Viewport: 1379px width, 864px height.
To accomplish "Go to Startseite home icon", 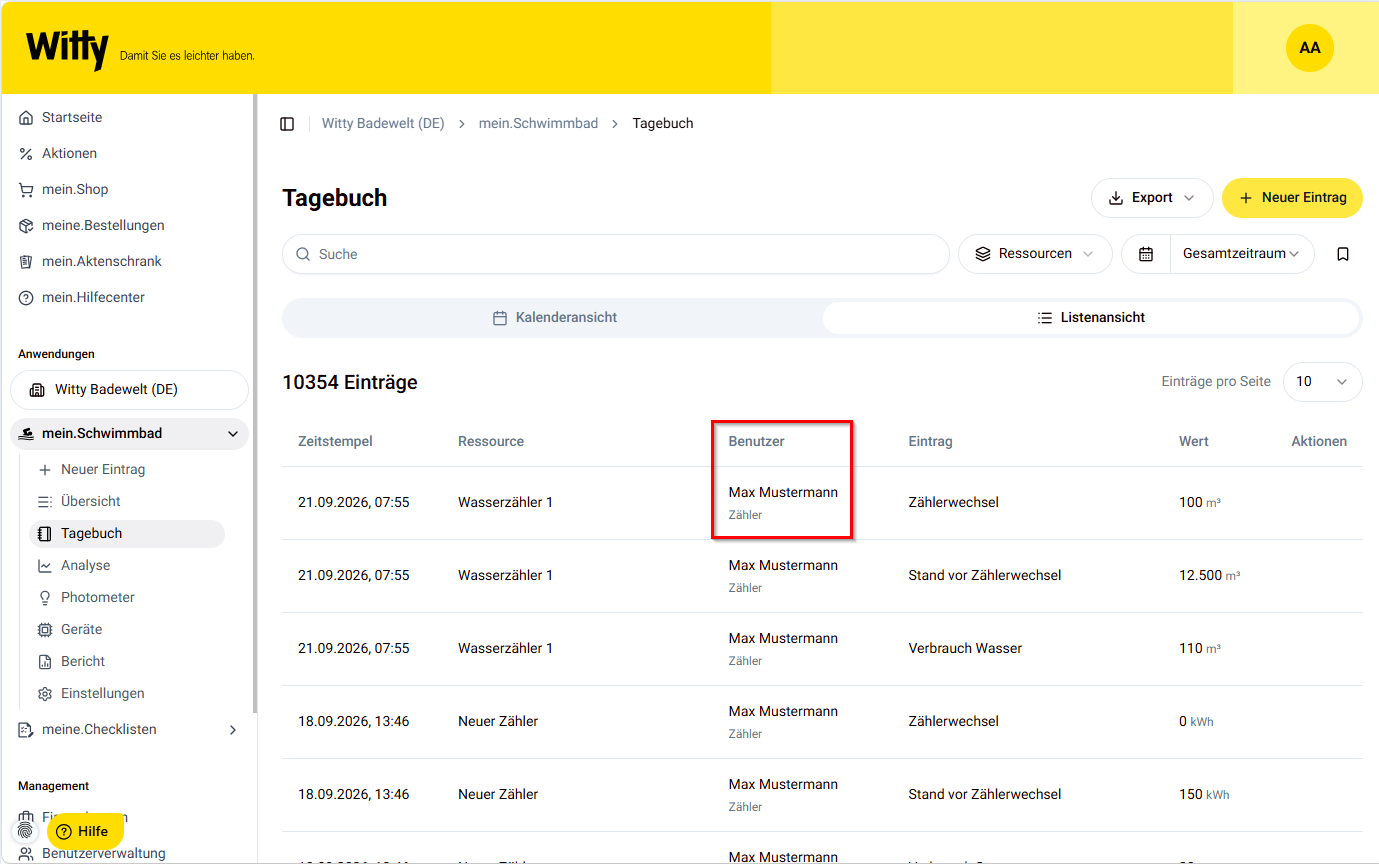I will point(26,117).
